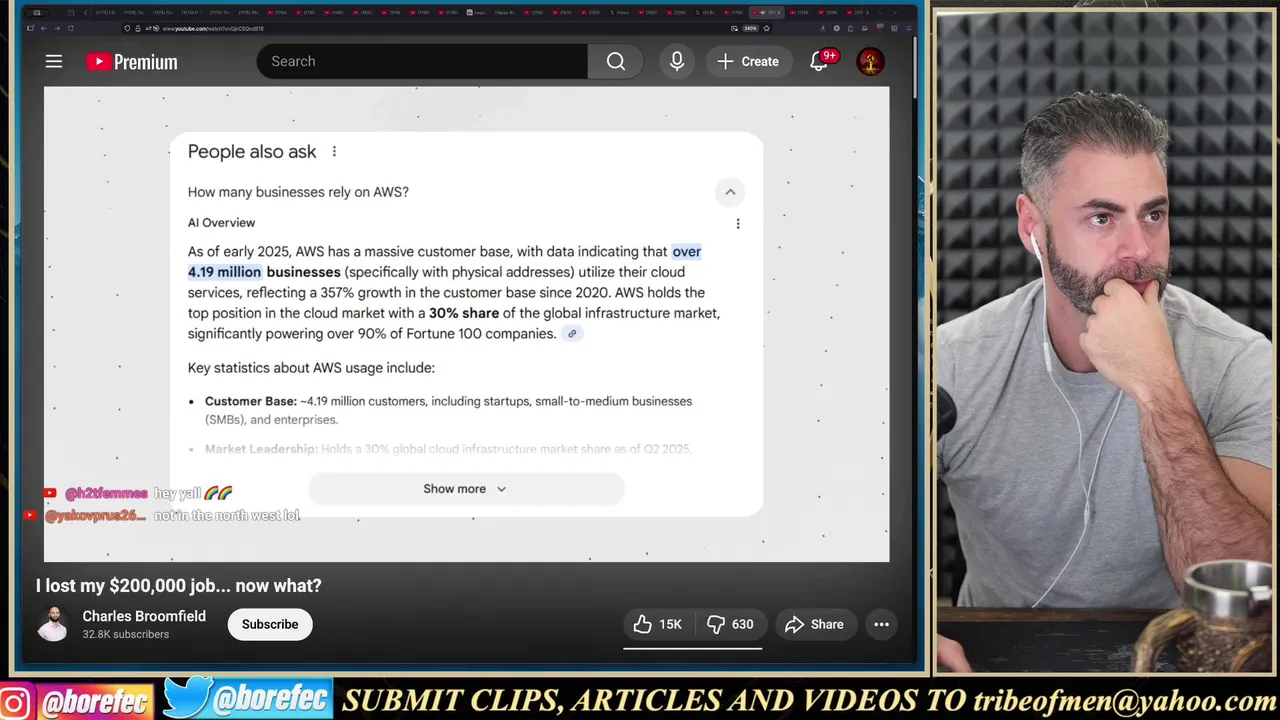Mute the playing tab via speaker icon
Viewport: 1280px width, 720px height.
pyautogui.click(x=763, y=12)
